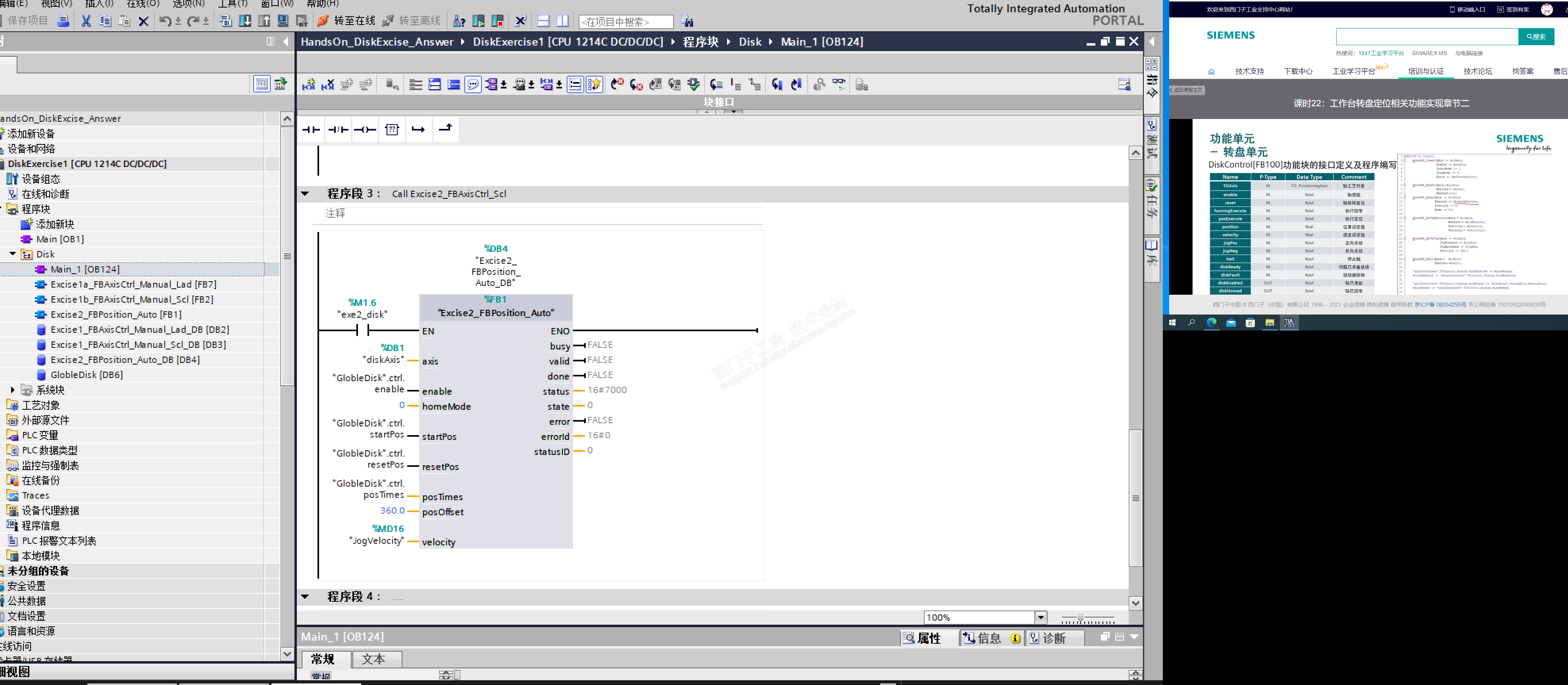Open the 信息 inspector tab

tap(989, 637)
